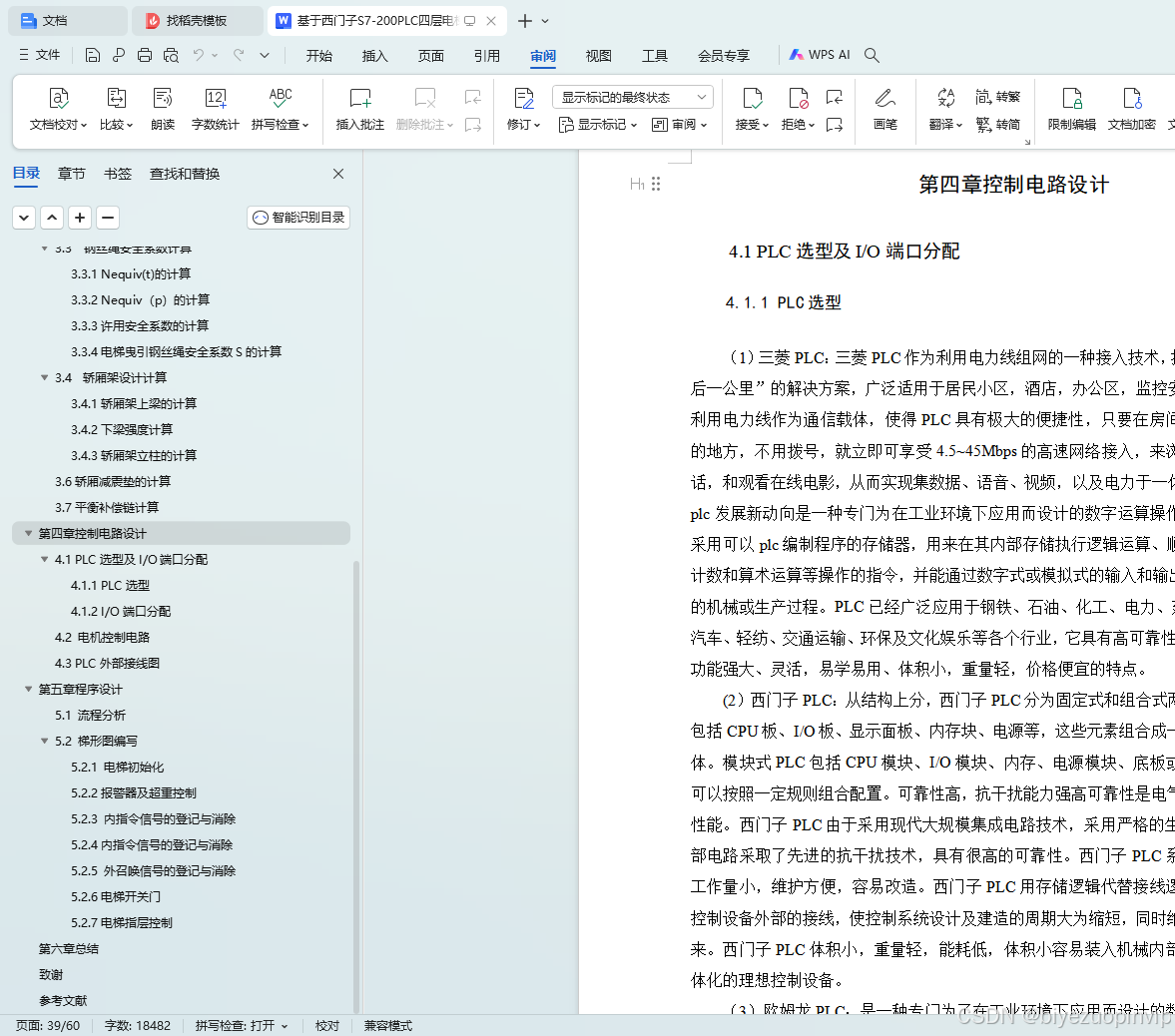Open the 显示标记 dropdown
The image size is (1175, 1036).
click(598, 125)
